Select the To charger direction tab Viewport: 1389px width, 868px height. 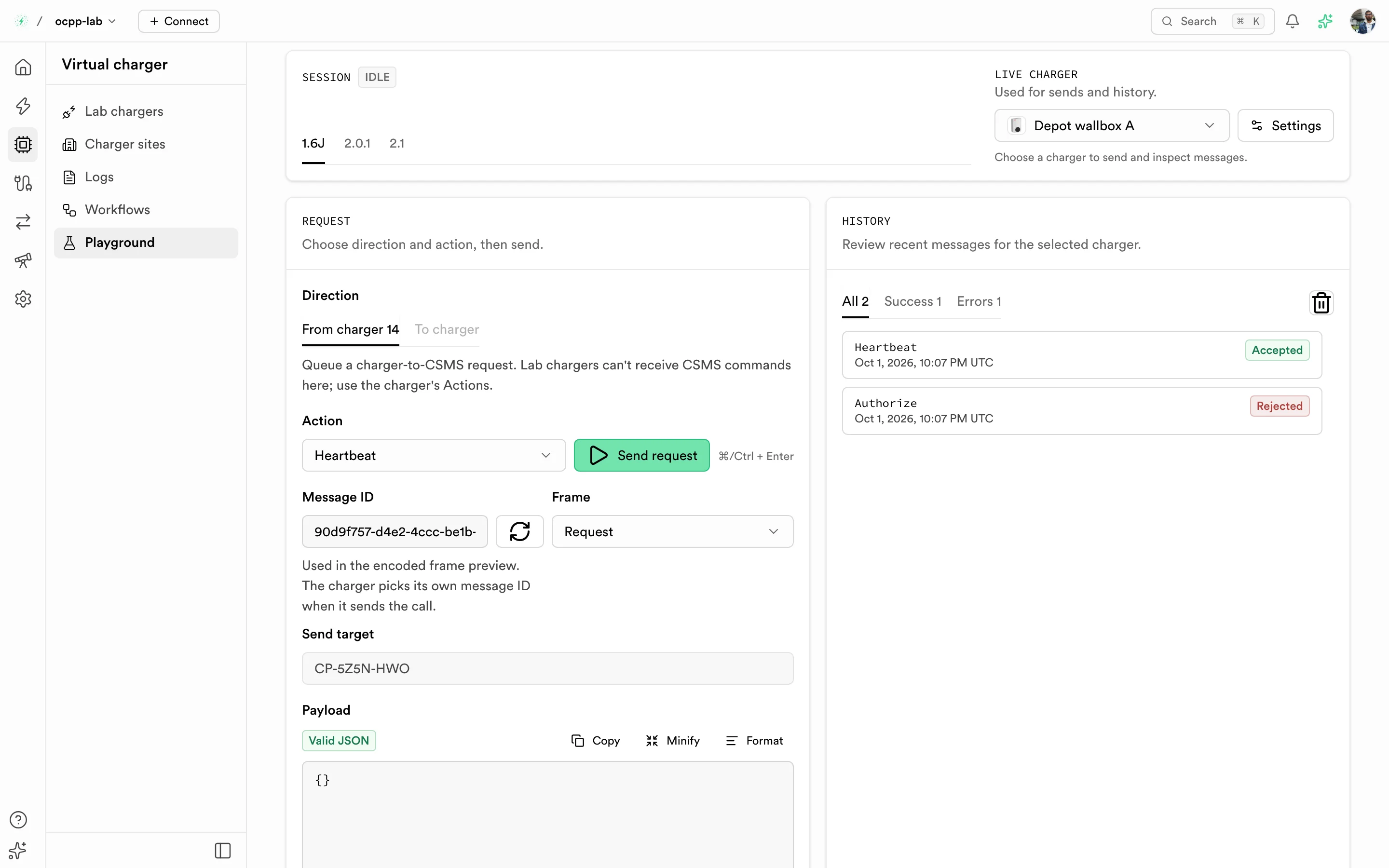click(x=447, y=329)
